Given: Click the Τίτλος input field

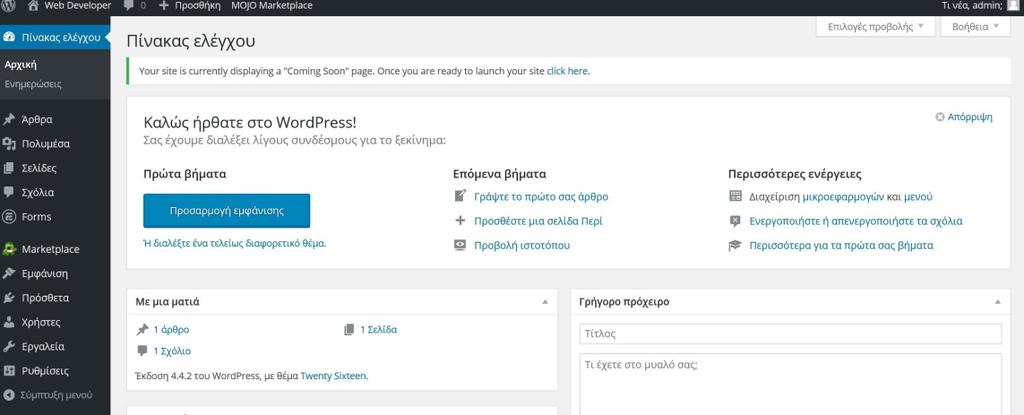Looking at the screenshot, I should coord(790,333).
